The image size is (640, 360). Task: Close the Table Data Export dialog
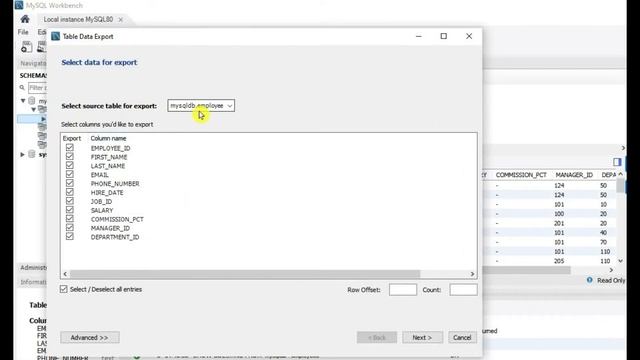469,36
